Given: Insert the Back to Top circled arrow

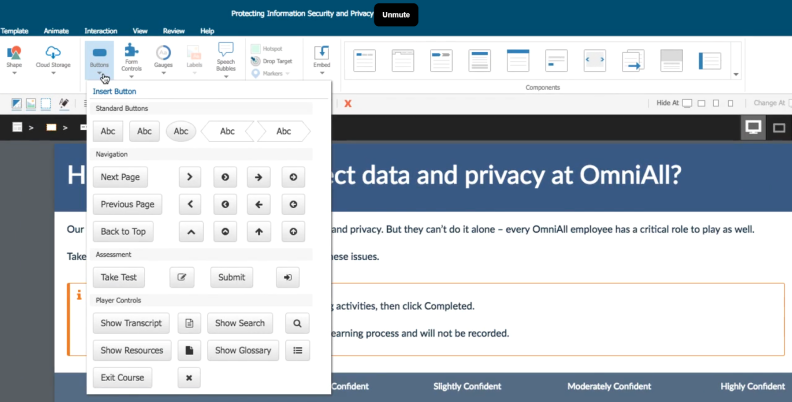Looking at the screenshot, I should click(x=293, y=232).
